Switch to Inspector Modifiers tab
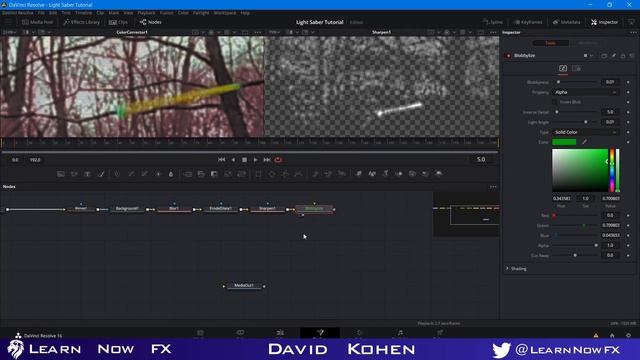 pyautogui.click(x=587, y=43)
